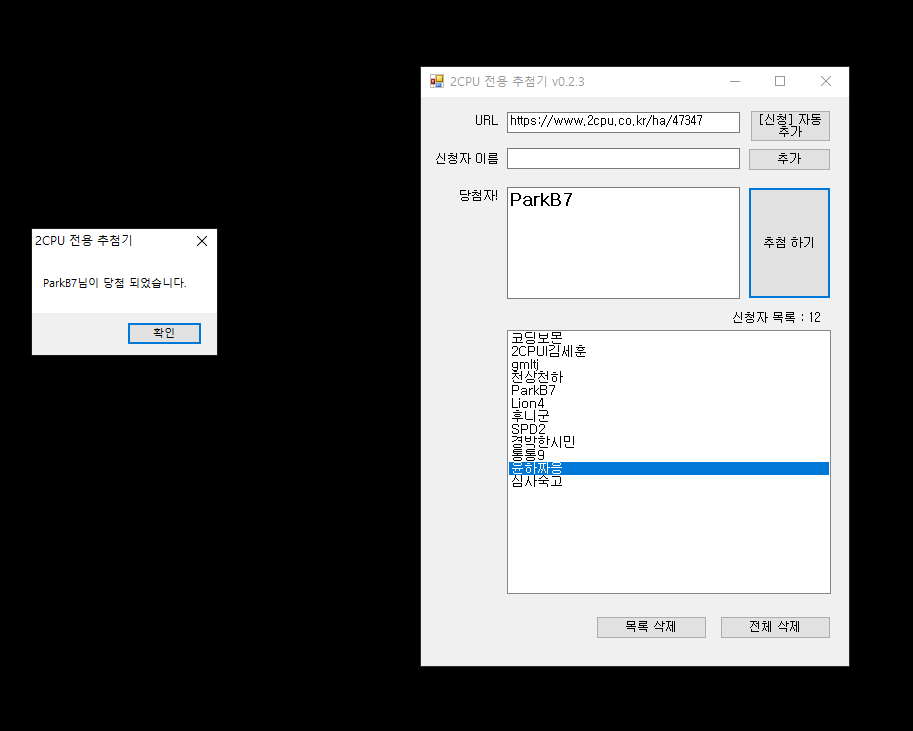Click the 전체 삭제 button

click(775, 627)
